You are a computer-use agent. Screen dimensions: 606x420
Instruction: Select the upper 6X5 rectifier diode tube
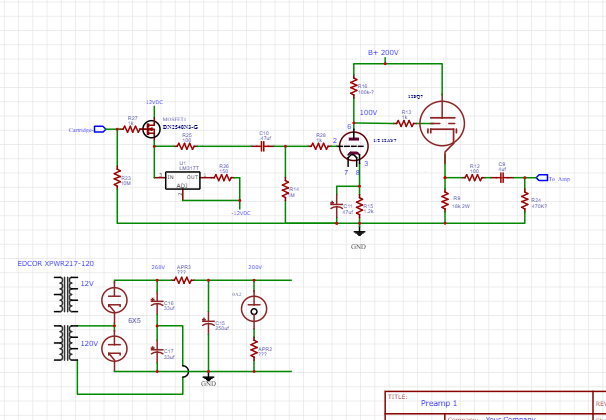pyautogui.click(x=114, y=300)
